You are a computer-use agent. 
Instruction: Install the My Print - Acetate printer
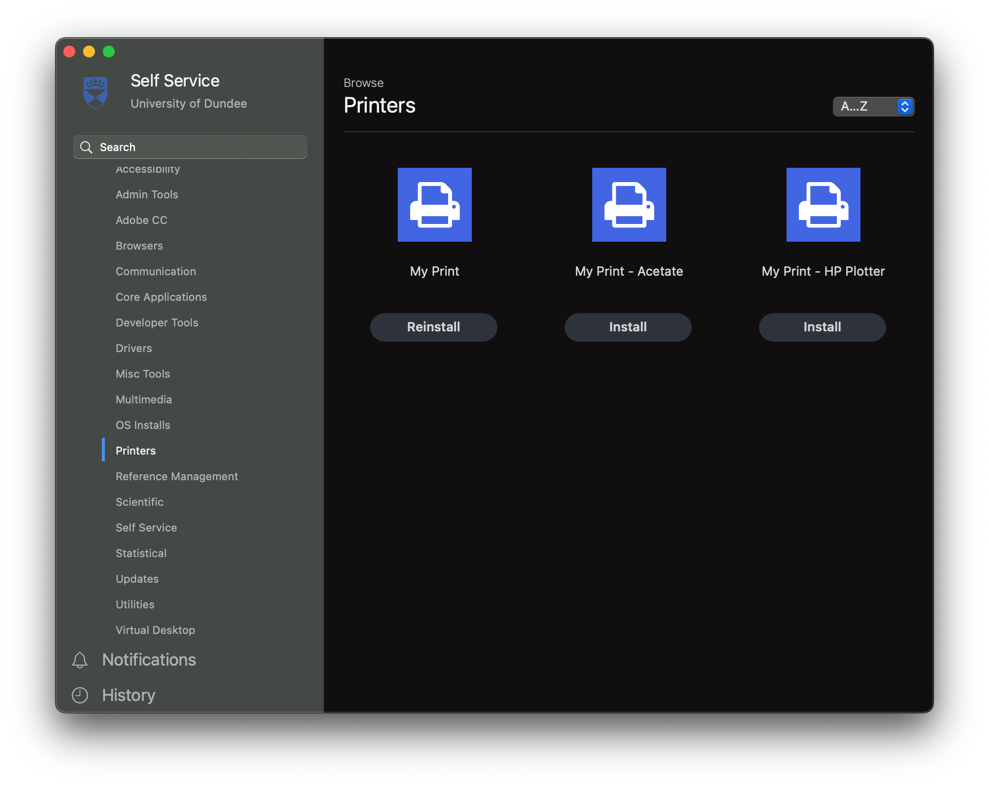[628, 327]
